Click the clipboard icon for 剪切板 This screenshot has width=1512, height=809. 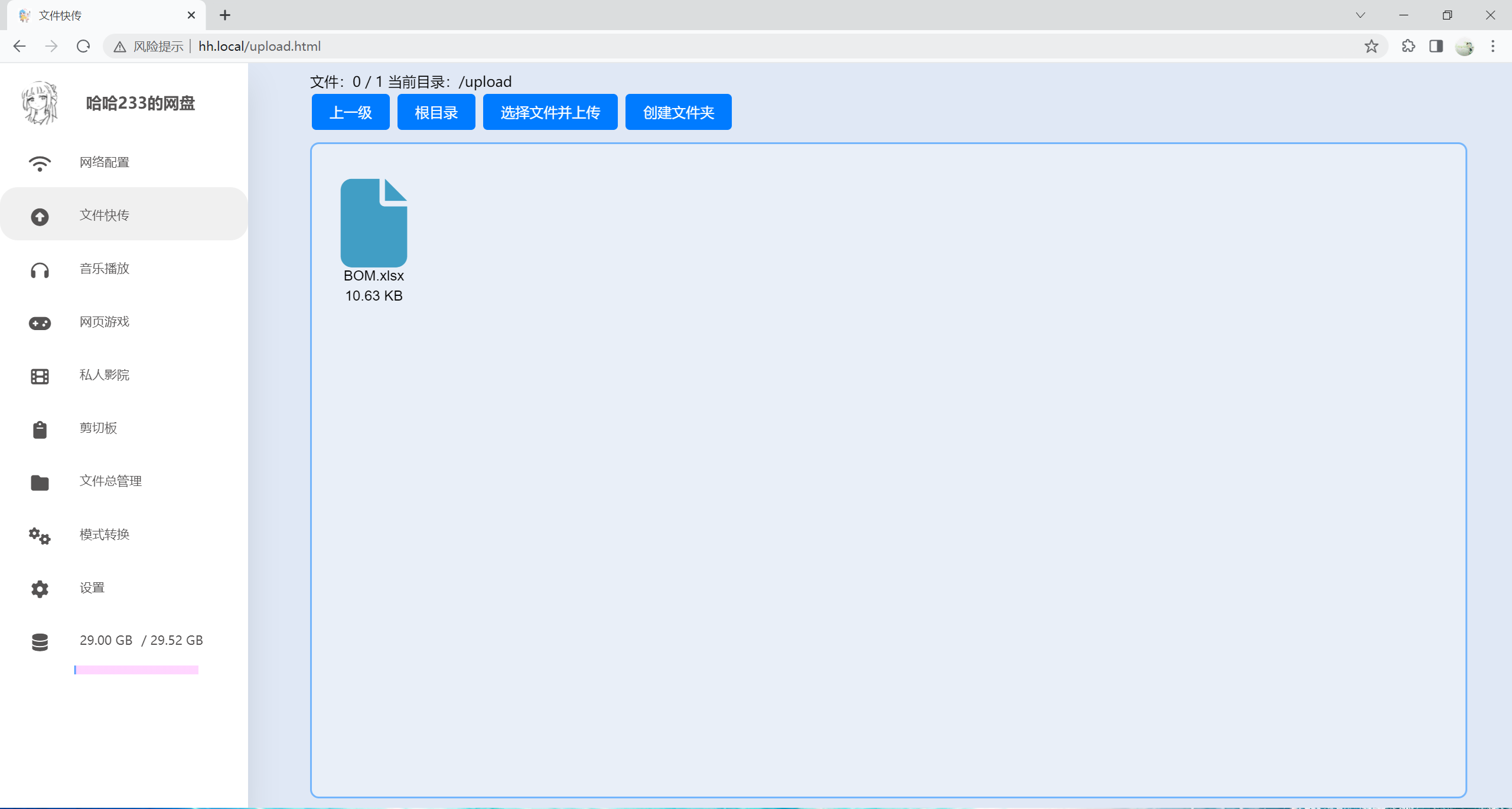click(x=40, y=429)
